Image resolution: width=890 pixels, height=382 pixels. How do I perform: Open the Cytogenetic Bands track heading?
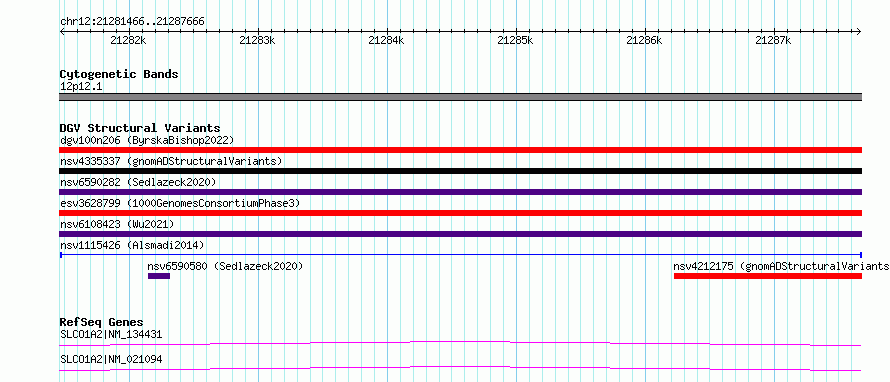tap(119, 74)
